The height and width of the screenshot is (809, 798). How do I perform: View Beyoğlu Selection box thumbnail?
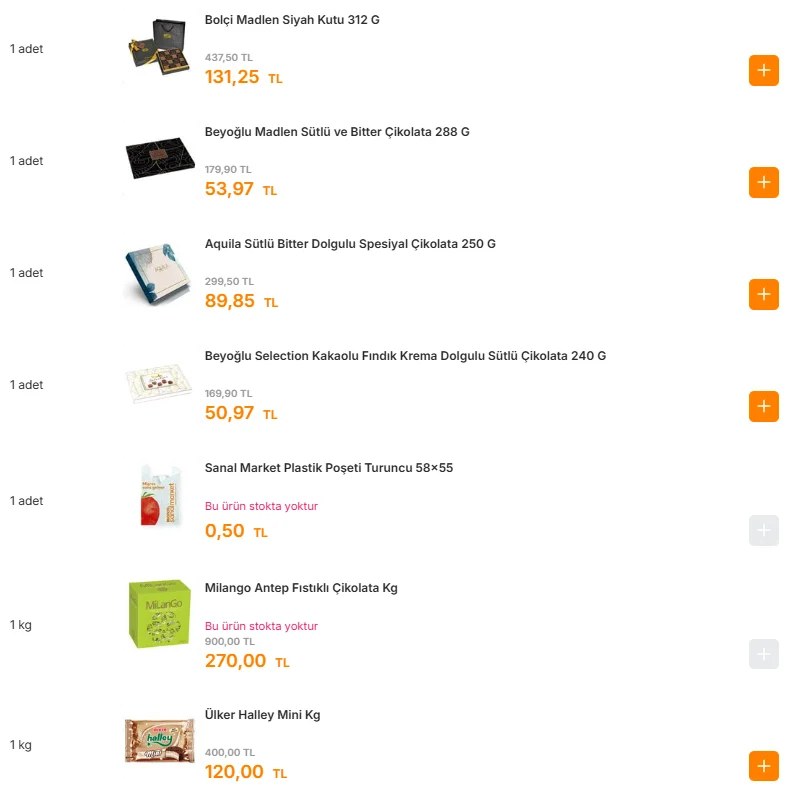[x=160, y=383]
